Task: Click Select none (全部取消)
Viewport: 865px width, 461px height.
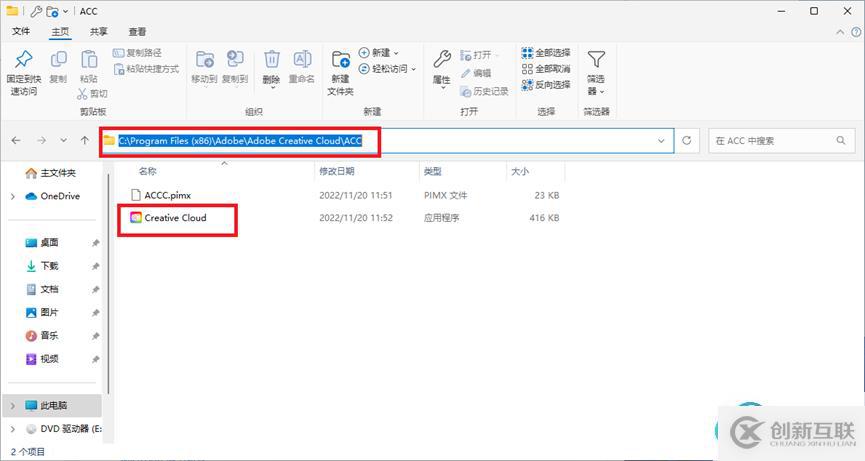Action: tap(546, 69)
